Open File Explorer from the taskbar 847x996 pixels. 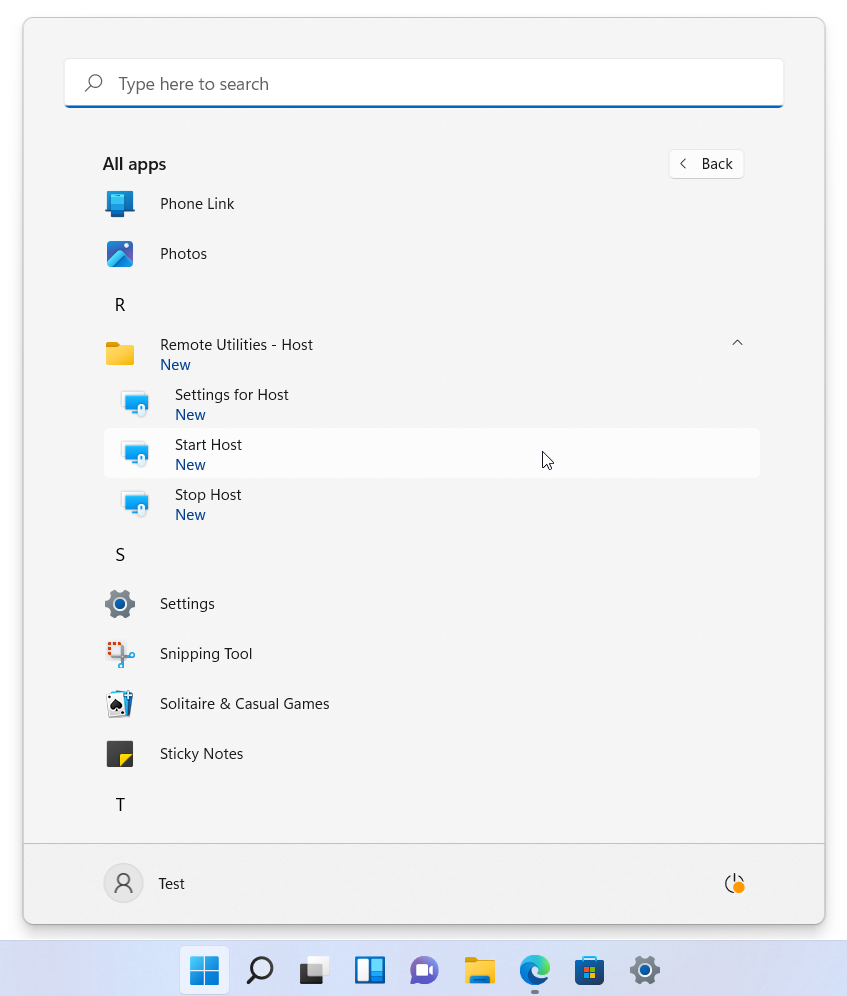pyautogui.click(x=480, y=970)
